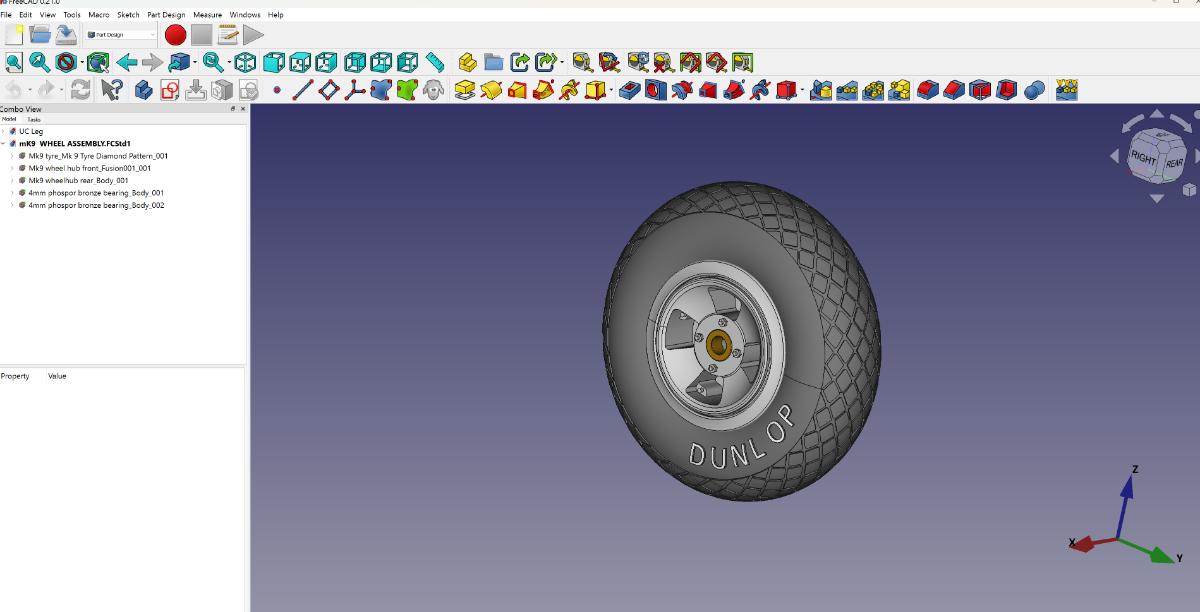Click the Pad tool yellow icon
This screenshot has width=1200, height=612.
click(464, 90)
